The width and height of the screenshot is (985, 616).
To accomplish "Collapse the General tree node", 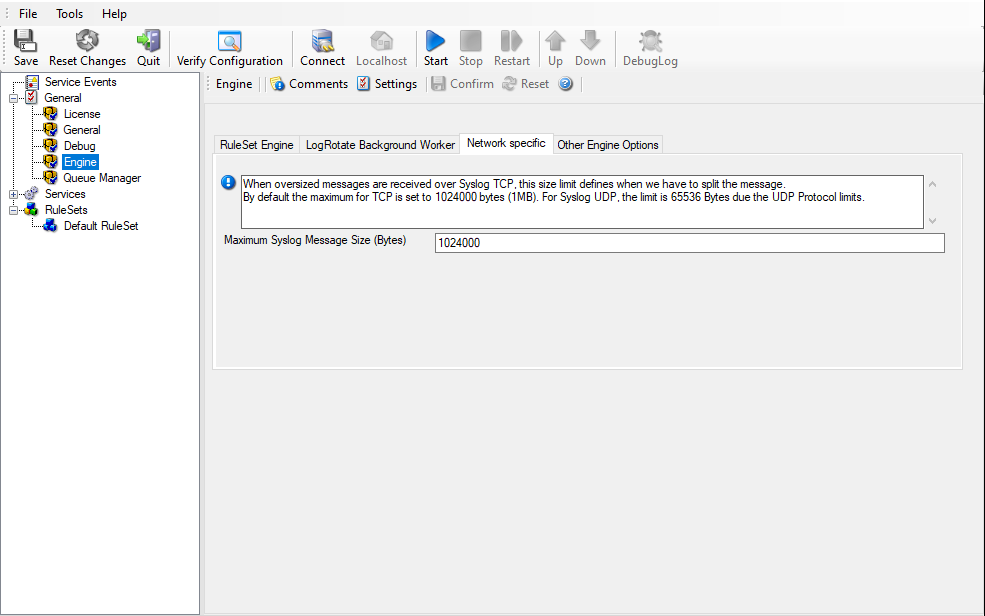I will [14, 98].
